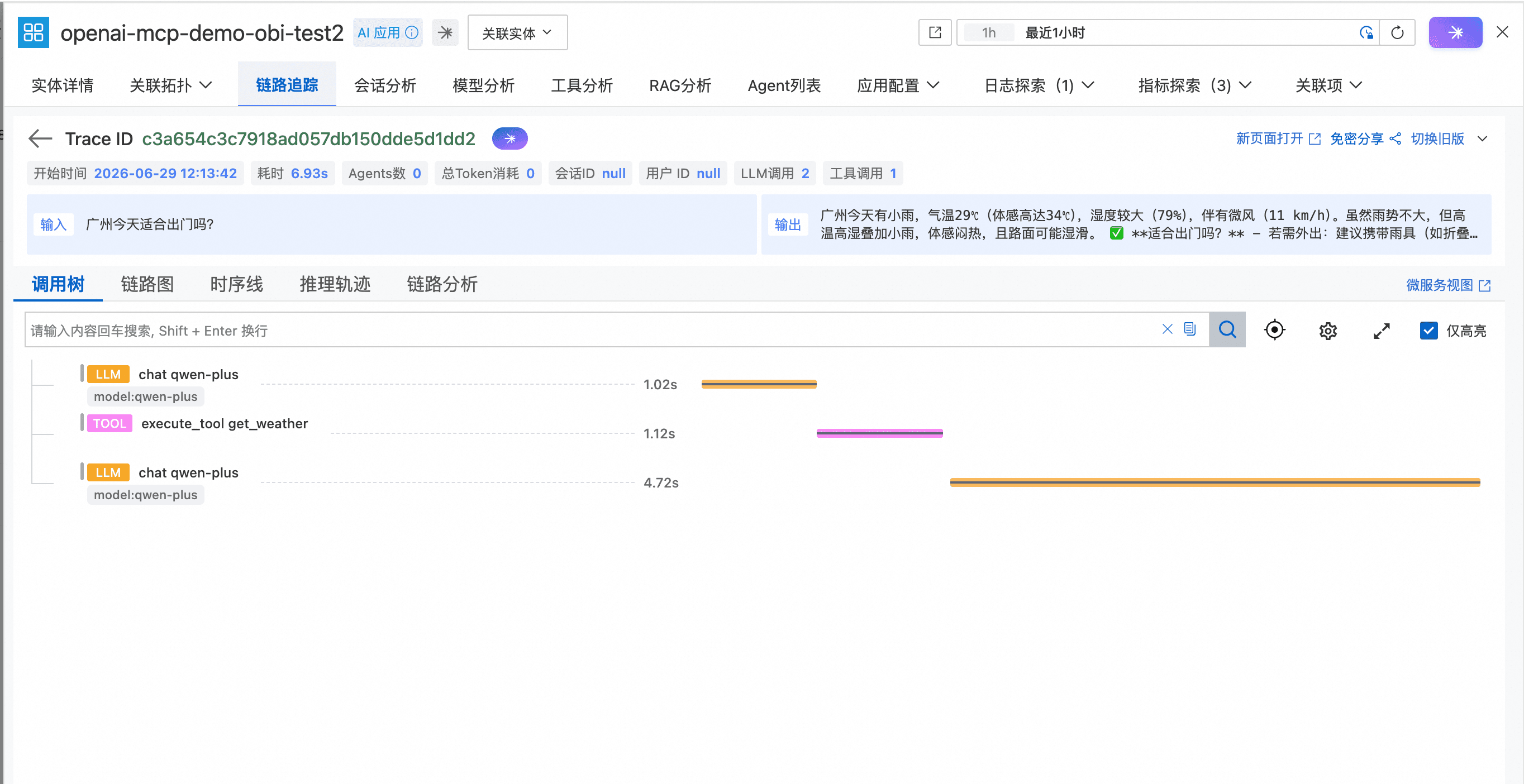Select first chat qwen-plus span (1.02s)
Viewport: 1524px width, 784px height.
coord(188,374)
